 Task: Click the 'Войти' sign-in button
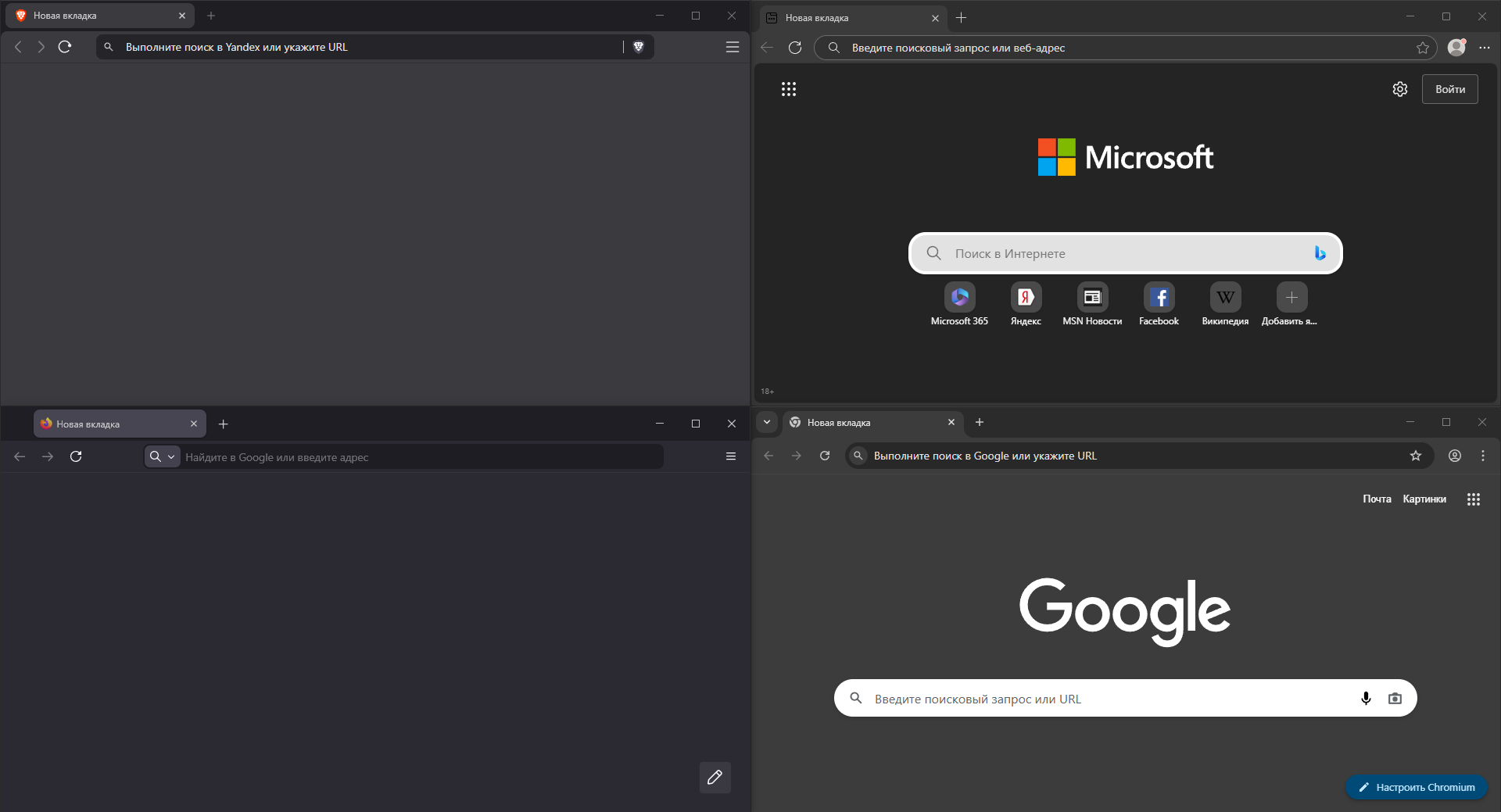[1450, 89]
